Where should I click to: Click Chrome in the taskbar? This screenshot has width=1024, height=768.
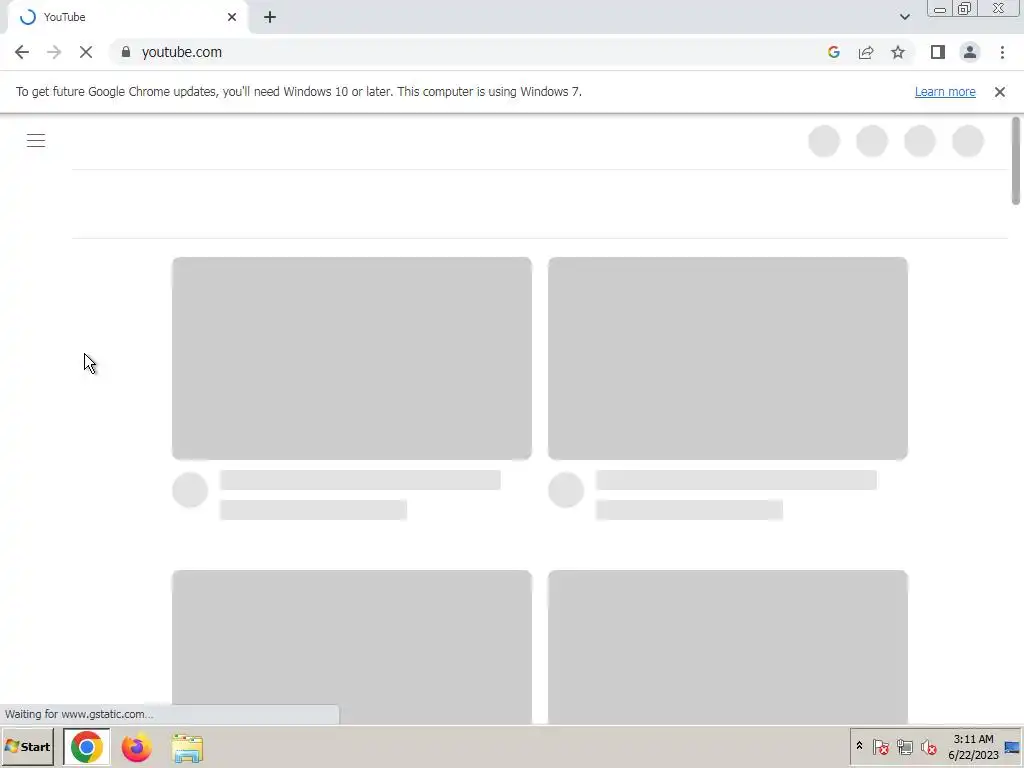[86, 747]
